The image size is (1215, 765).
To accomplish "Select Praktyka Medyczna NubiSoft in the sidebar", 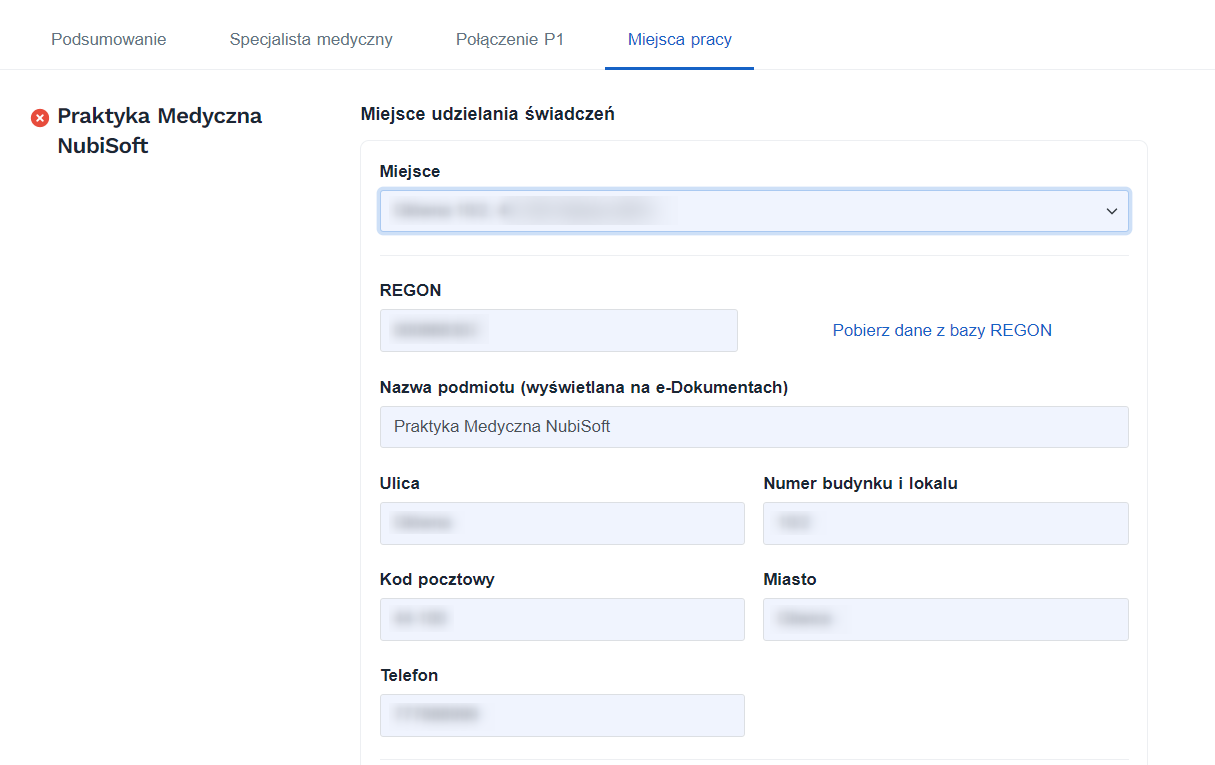I will pos(160,130).
